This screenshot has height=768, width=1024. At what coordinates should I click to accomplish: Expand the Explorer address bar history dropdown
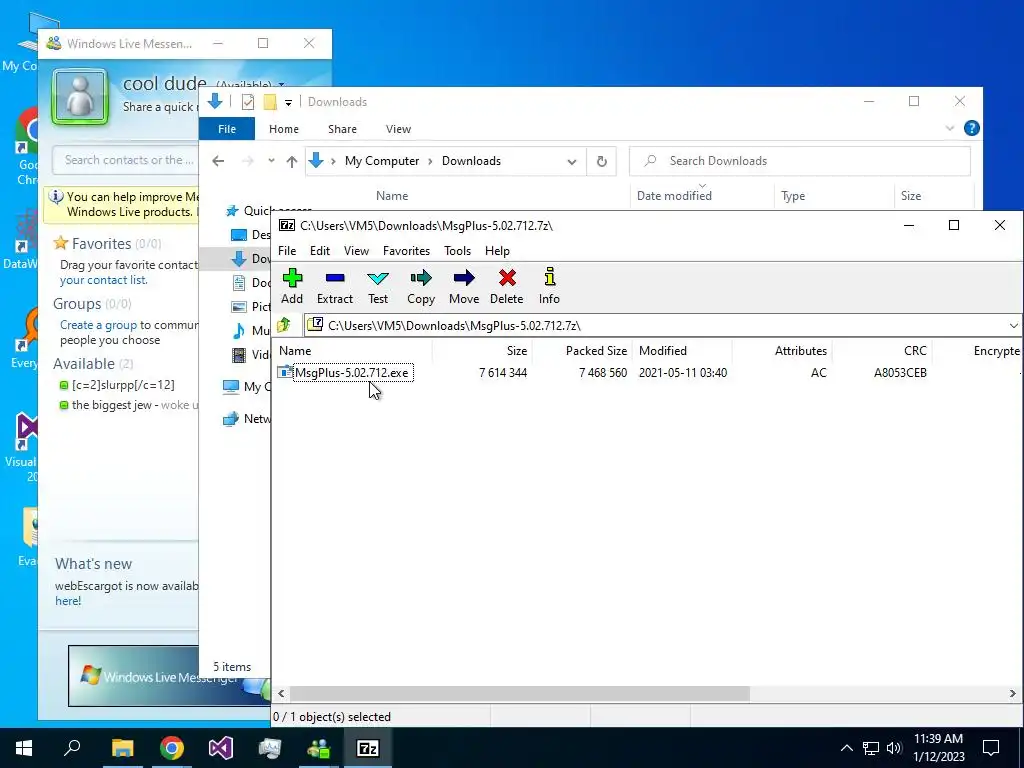(x=572, y=161)
